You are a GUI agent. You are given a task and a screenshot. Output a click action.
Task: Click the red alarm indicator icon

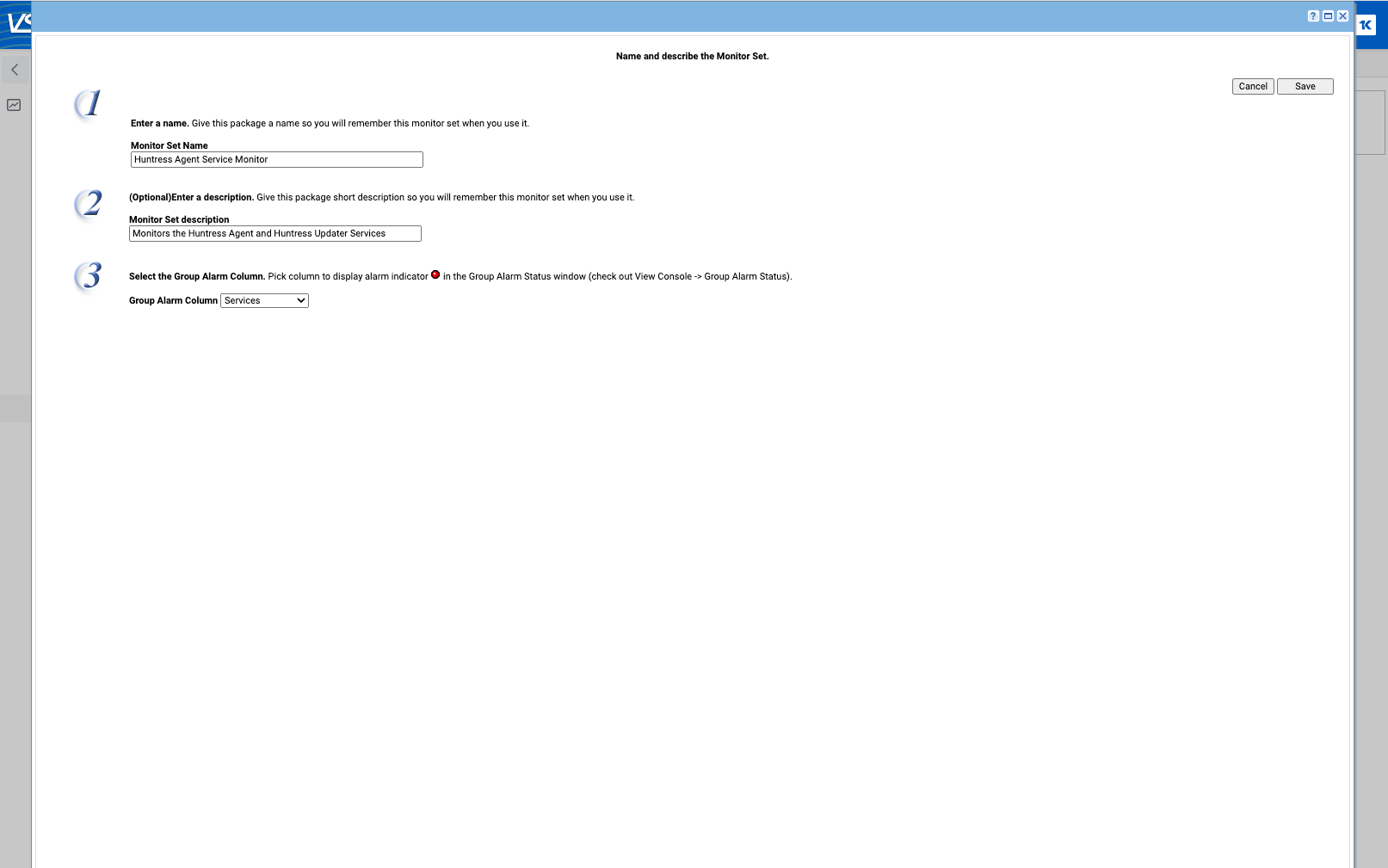click(x=435, y=275)
